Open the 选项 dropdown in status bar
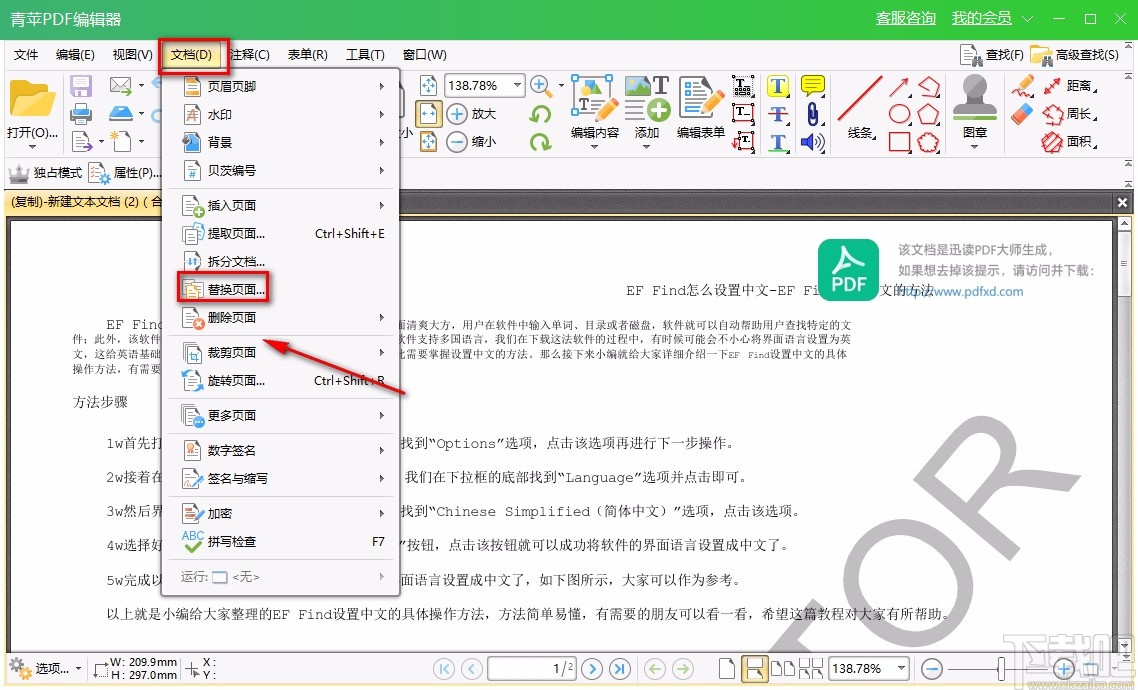This screenshot has width=1138, height=690. tap(45, 668)
